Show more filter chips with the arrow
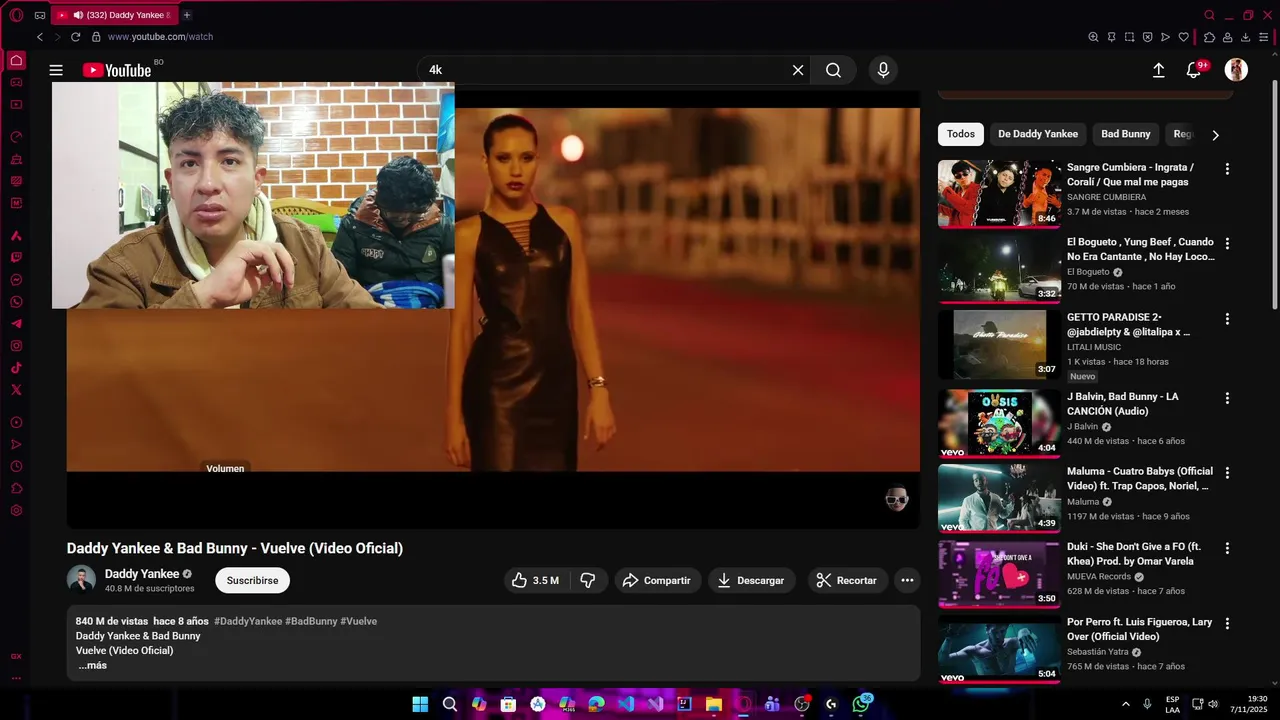 click(1216, 135)
